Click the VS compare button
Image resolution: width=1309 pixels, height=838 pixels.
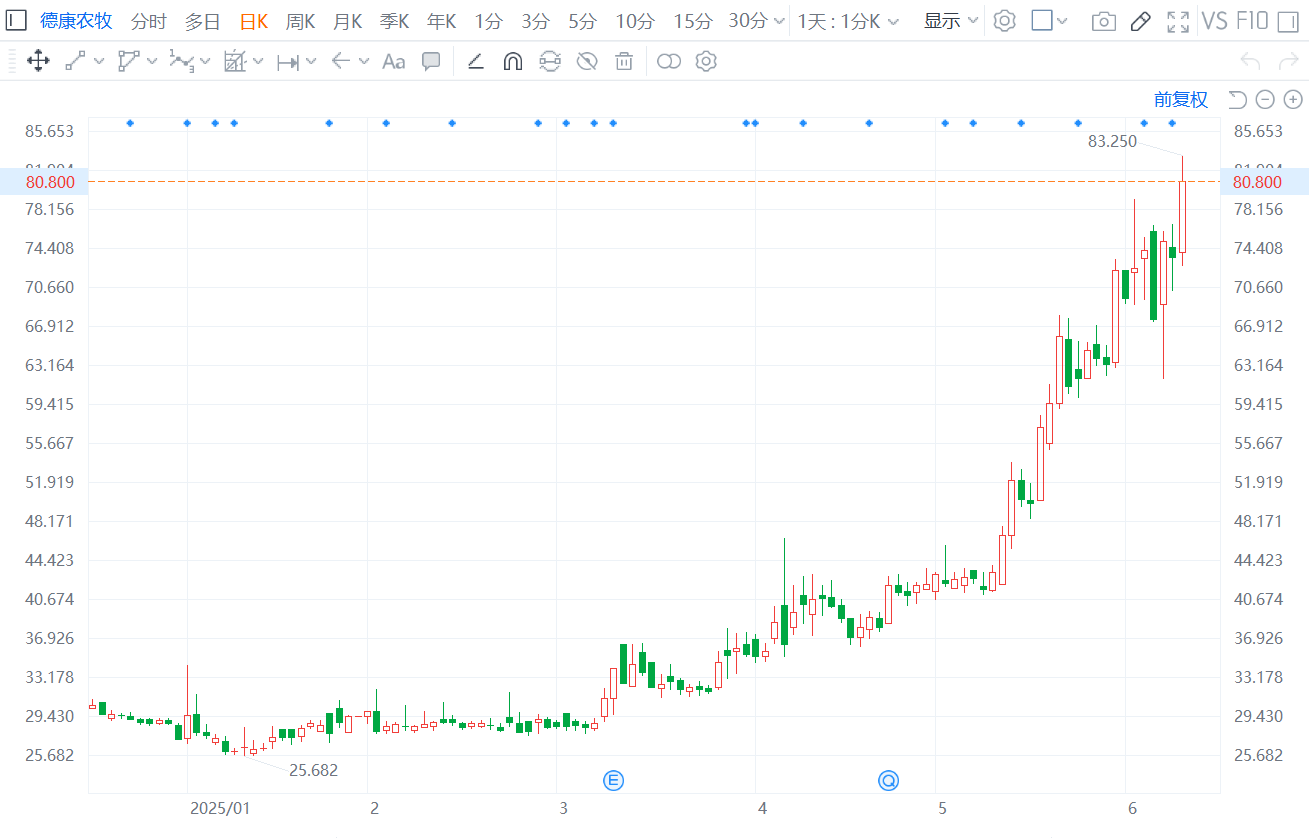click(x=1215, y=21)
